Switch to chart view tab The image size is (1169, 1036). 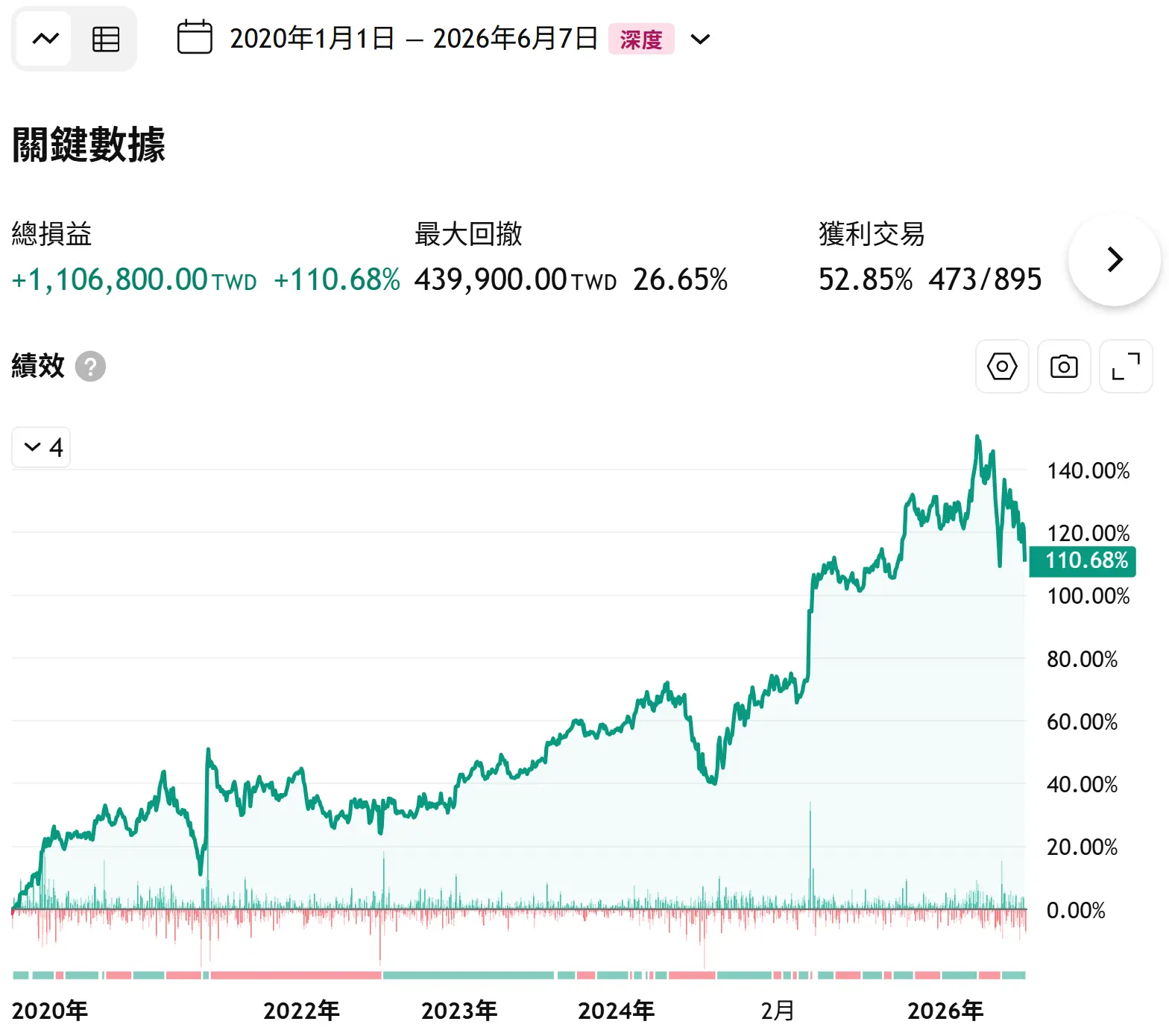(x=45, y=39)
